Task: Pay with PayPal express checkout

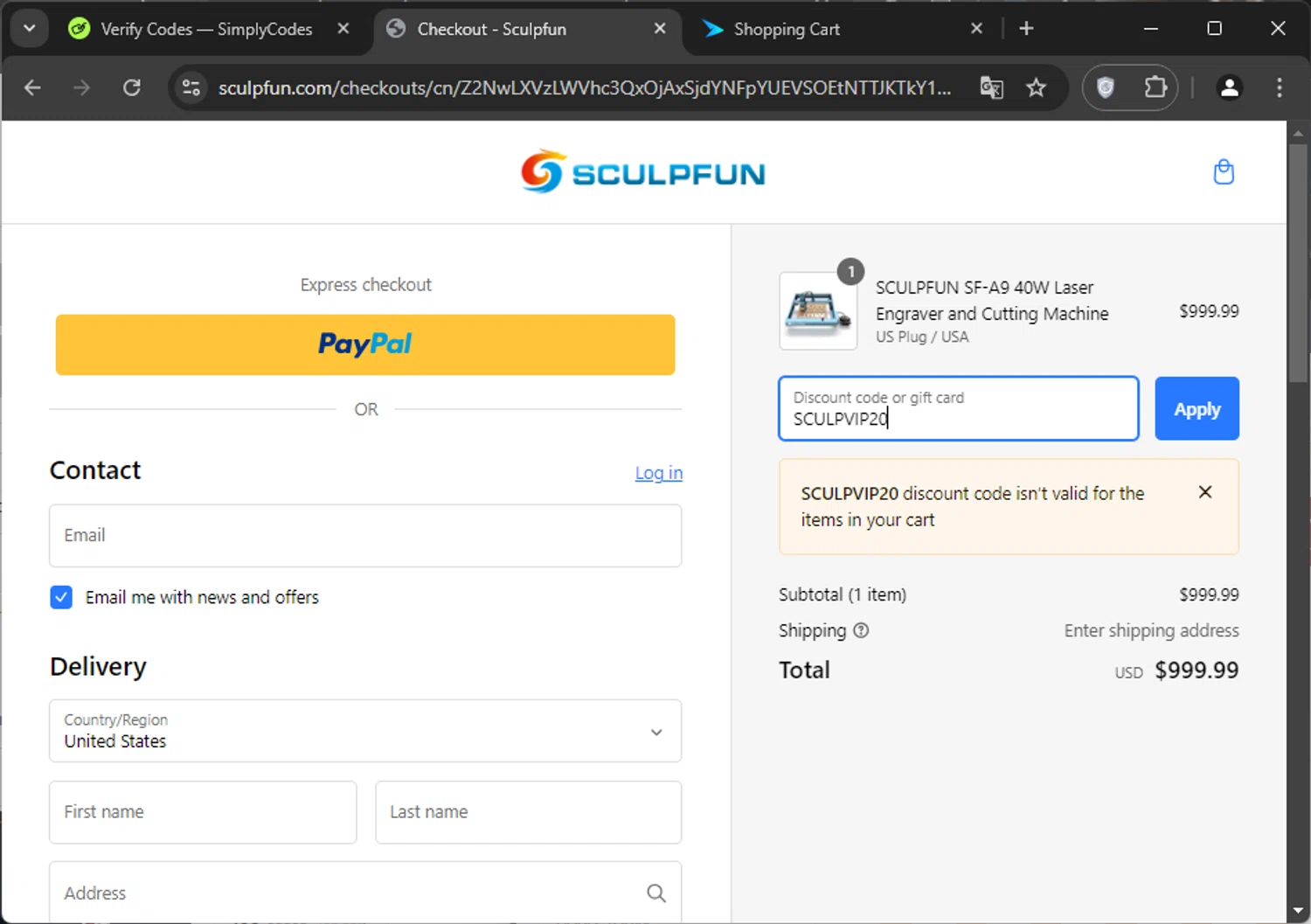Action: tap(365, 344)
